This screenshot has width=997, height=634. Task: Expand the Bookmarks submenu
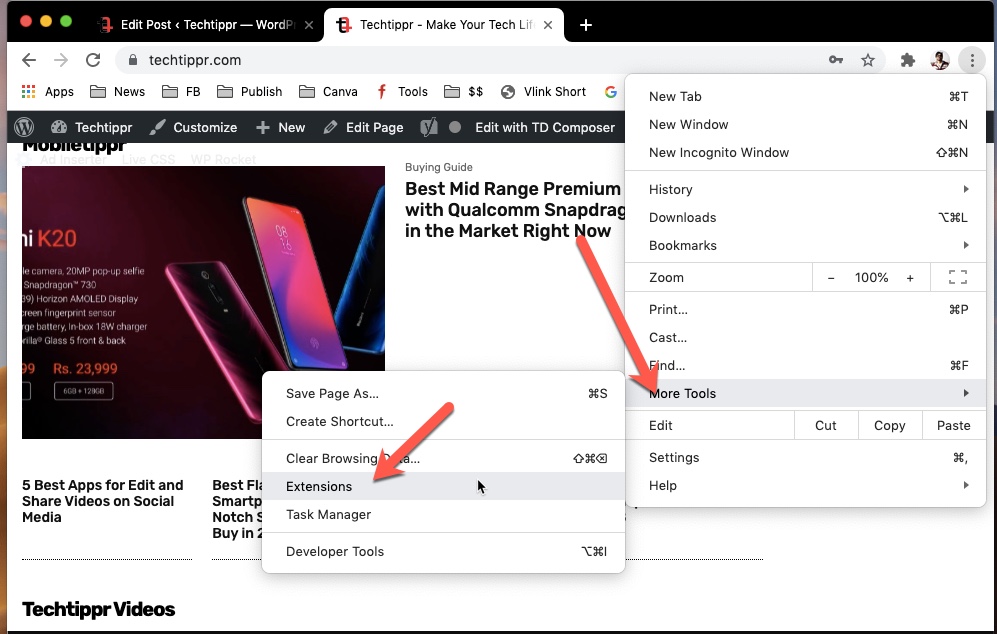[805, 245]
